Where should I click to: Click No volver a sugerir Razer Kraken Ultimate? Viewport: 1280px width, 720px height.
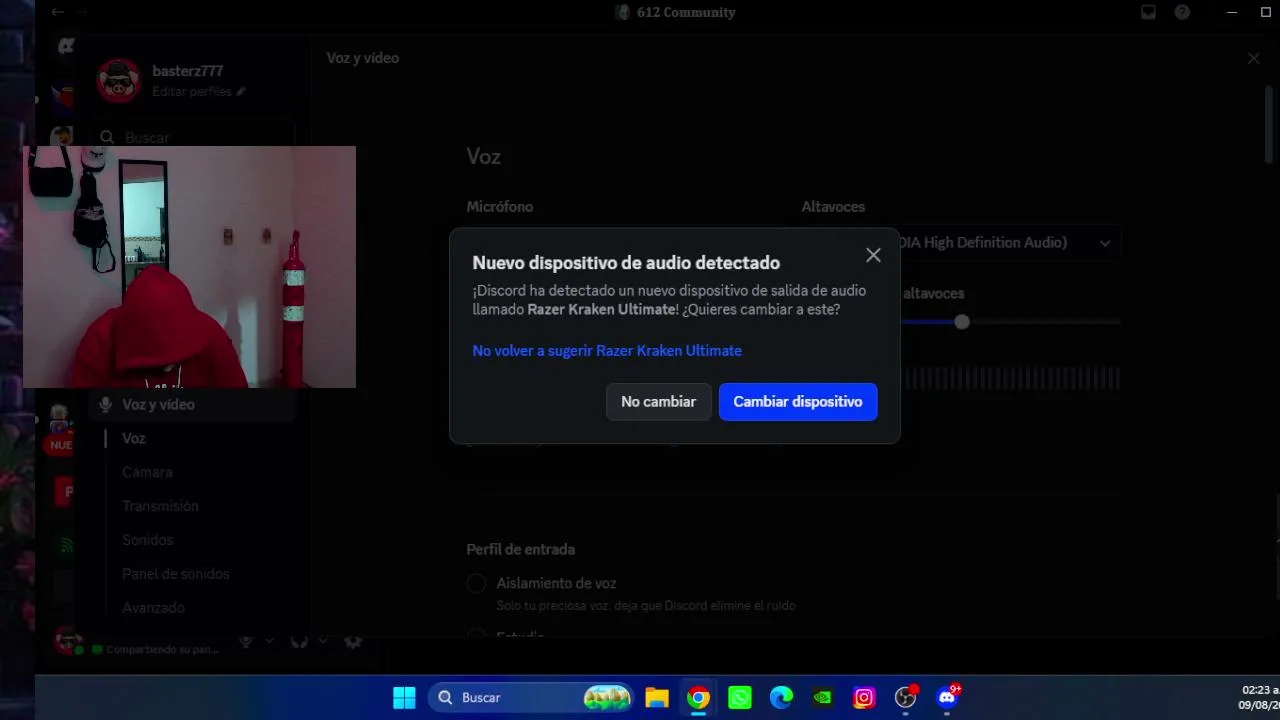coord(607,351)
